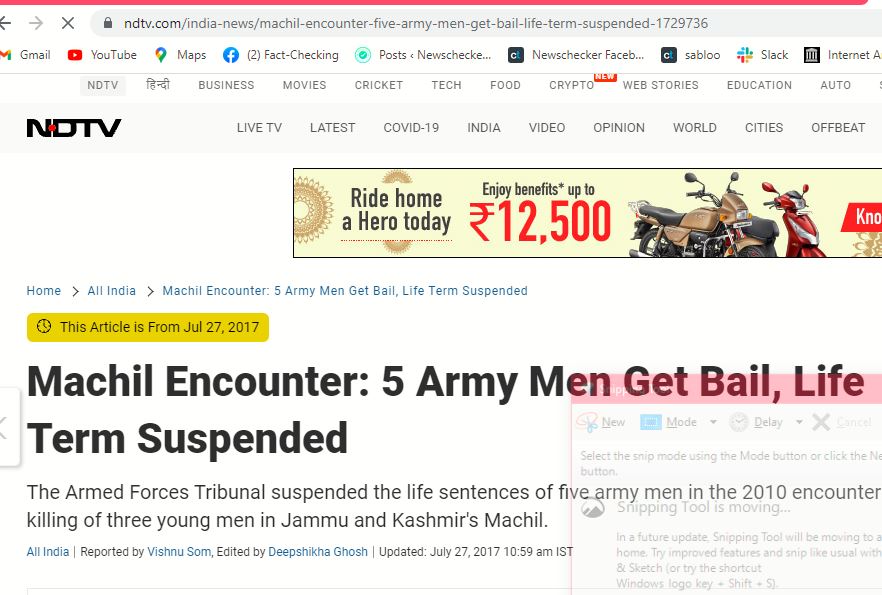
Task: Open the sabloo bookmark
Action: 691,55
